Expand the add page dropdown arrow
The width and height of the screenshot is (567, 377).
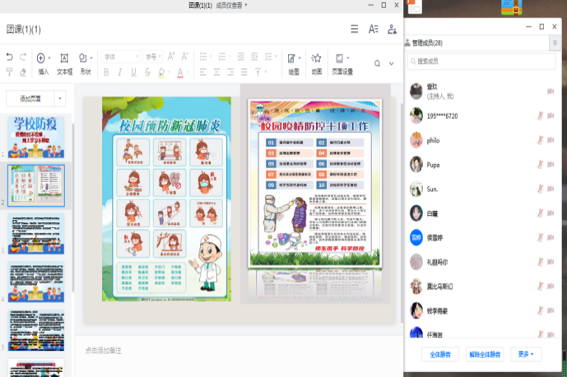tap(60, 98)
